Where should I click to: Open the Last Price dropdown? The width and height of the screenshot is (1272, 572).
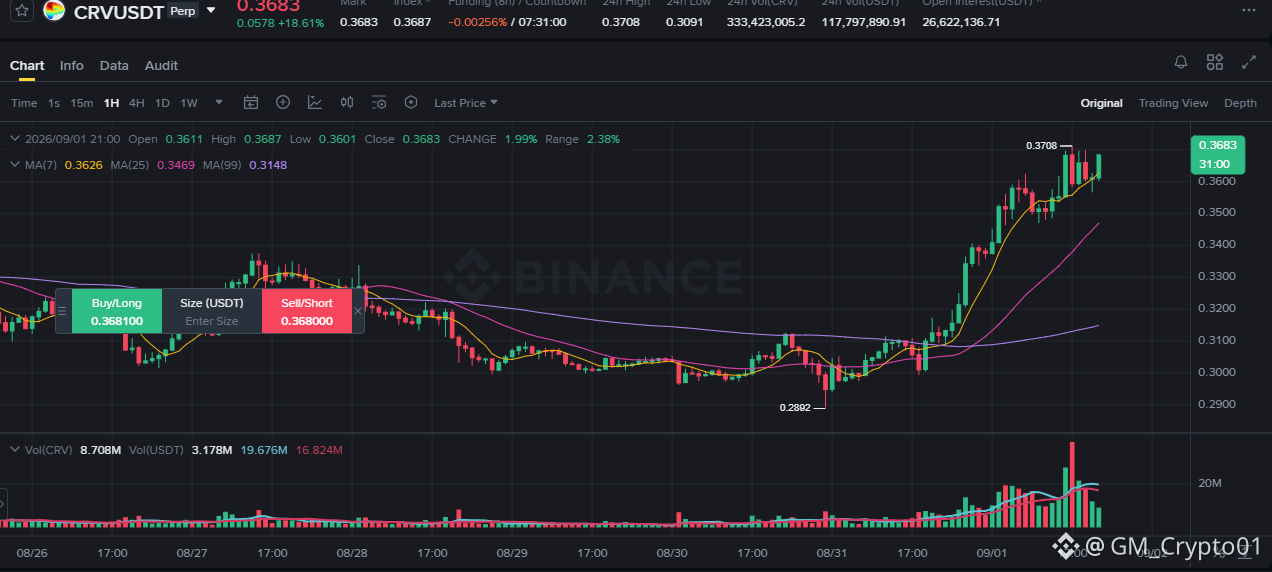tap(466, 103)
